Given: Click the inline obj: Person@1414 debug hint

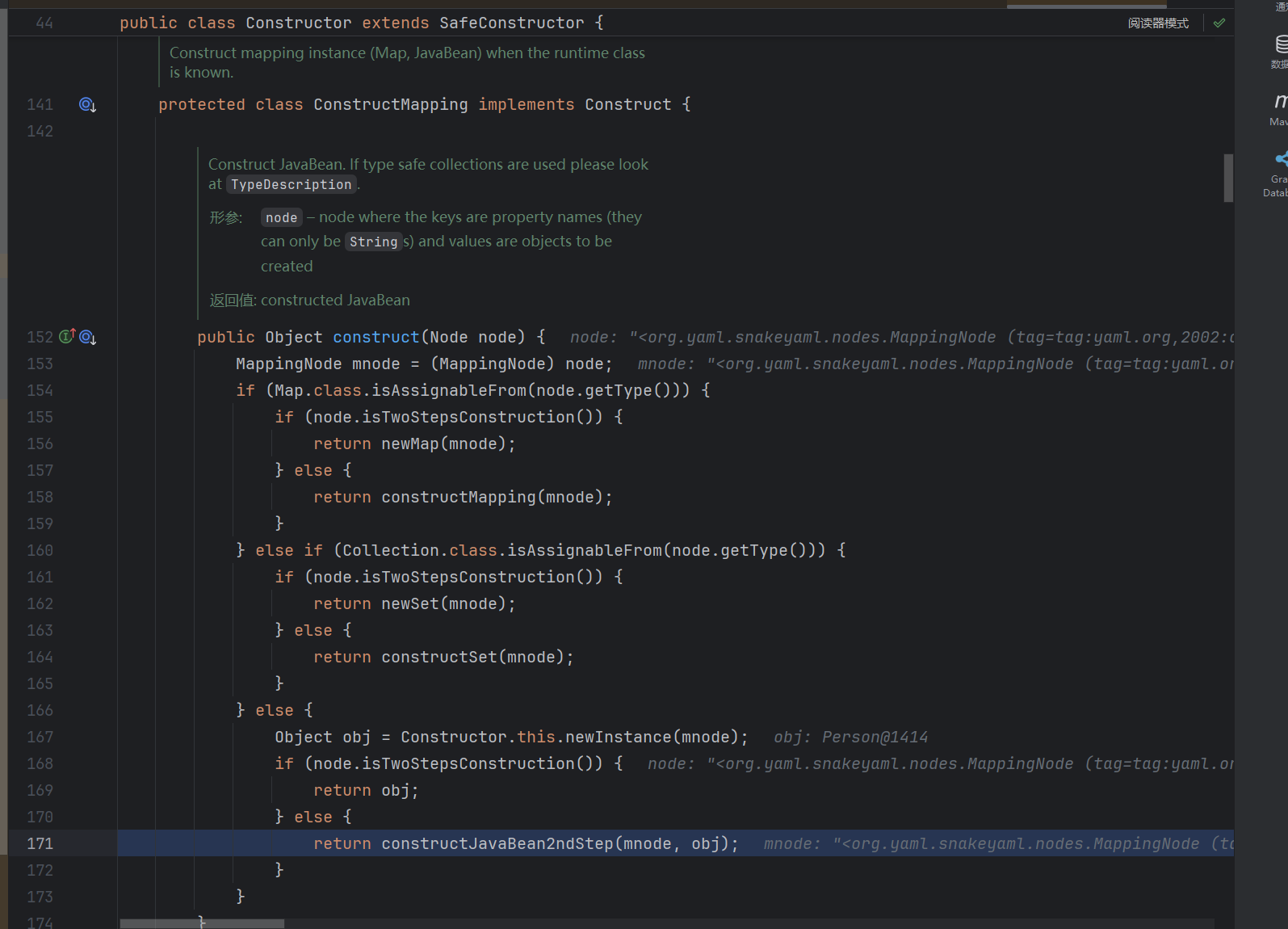Looking at the screenshot, I should pyautogui.click(x=850, y=738).
